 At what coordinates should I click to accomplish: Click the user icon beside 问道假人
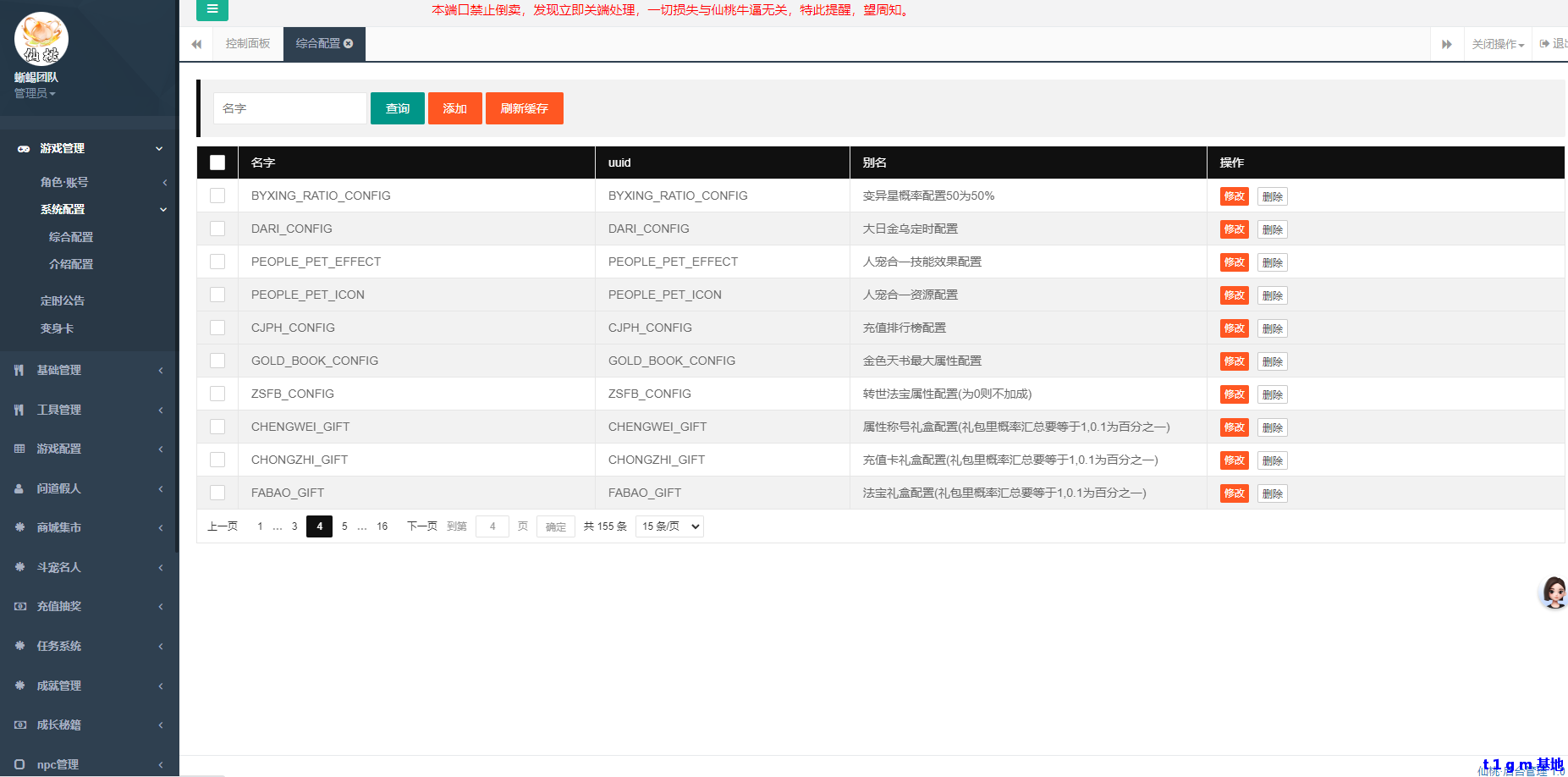[19, 488]
